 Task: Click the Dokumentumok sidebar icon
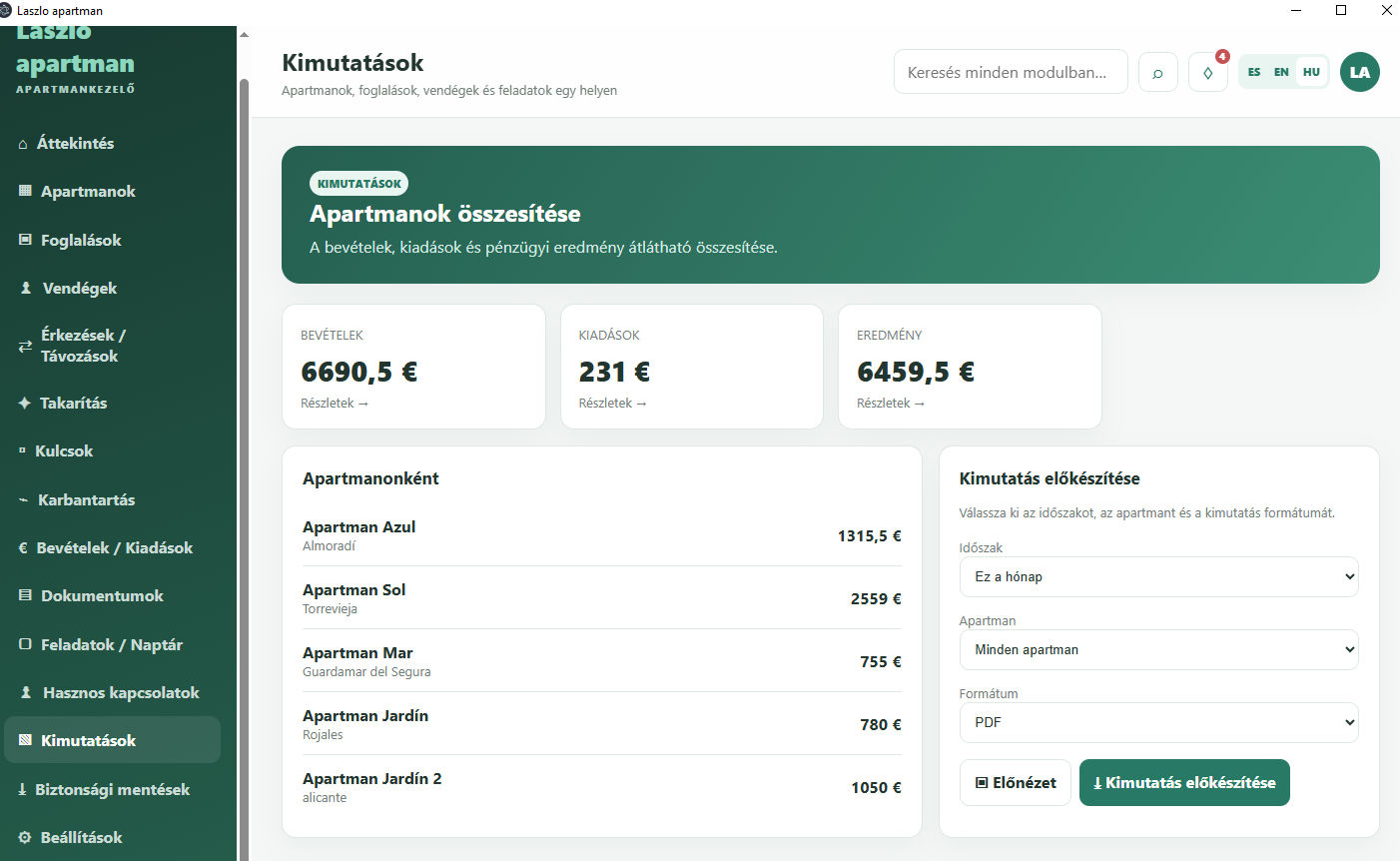(x=25, y=595)
